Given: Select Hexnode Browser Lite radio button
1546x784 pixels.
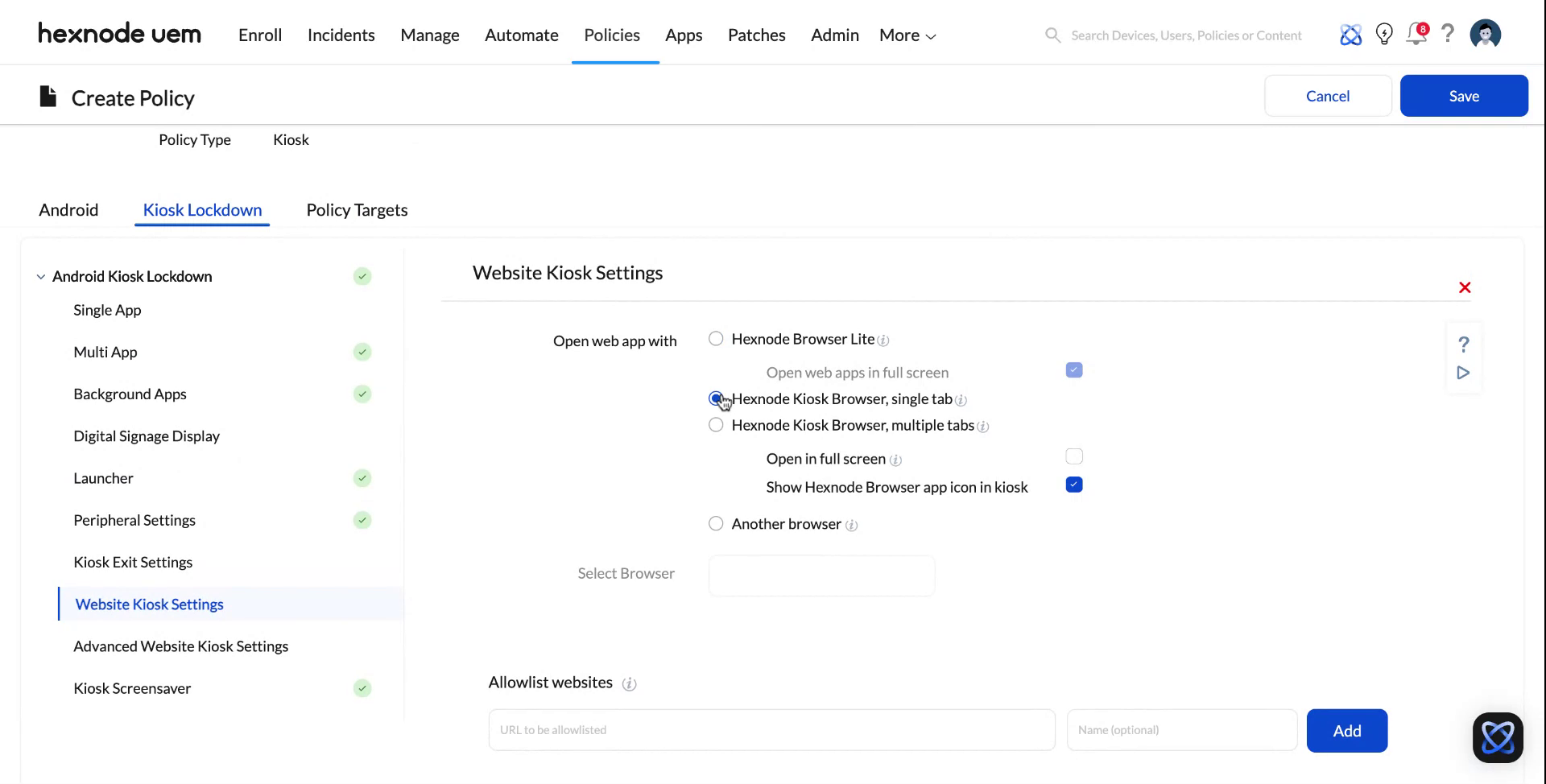Looking at the screenshot, I should point(716,339).
